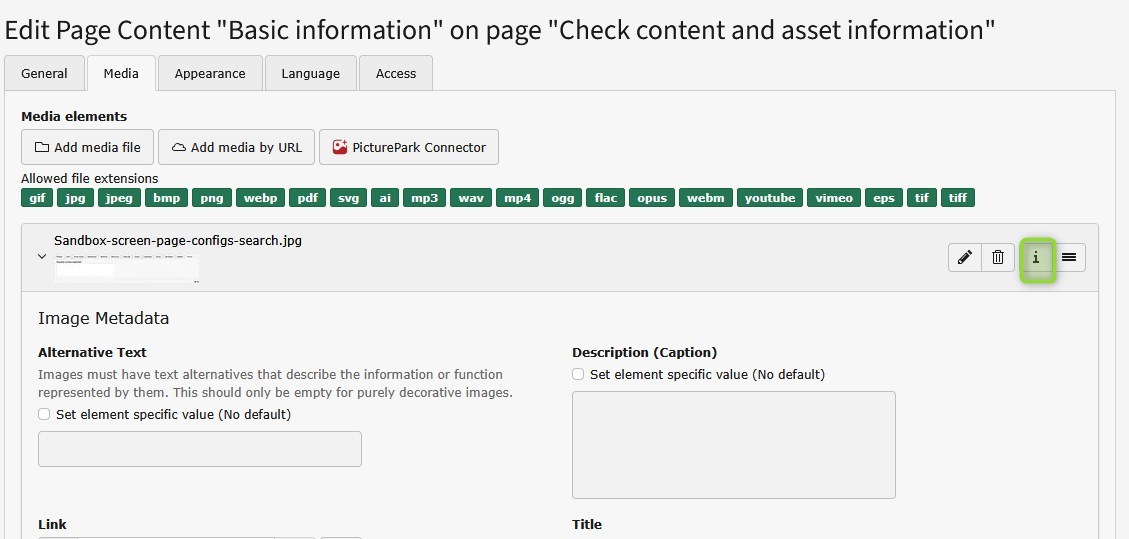Click the image thumbnail preview
Viewport: 1129px width, 539px height.
[x=126, y=267]
